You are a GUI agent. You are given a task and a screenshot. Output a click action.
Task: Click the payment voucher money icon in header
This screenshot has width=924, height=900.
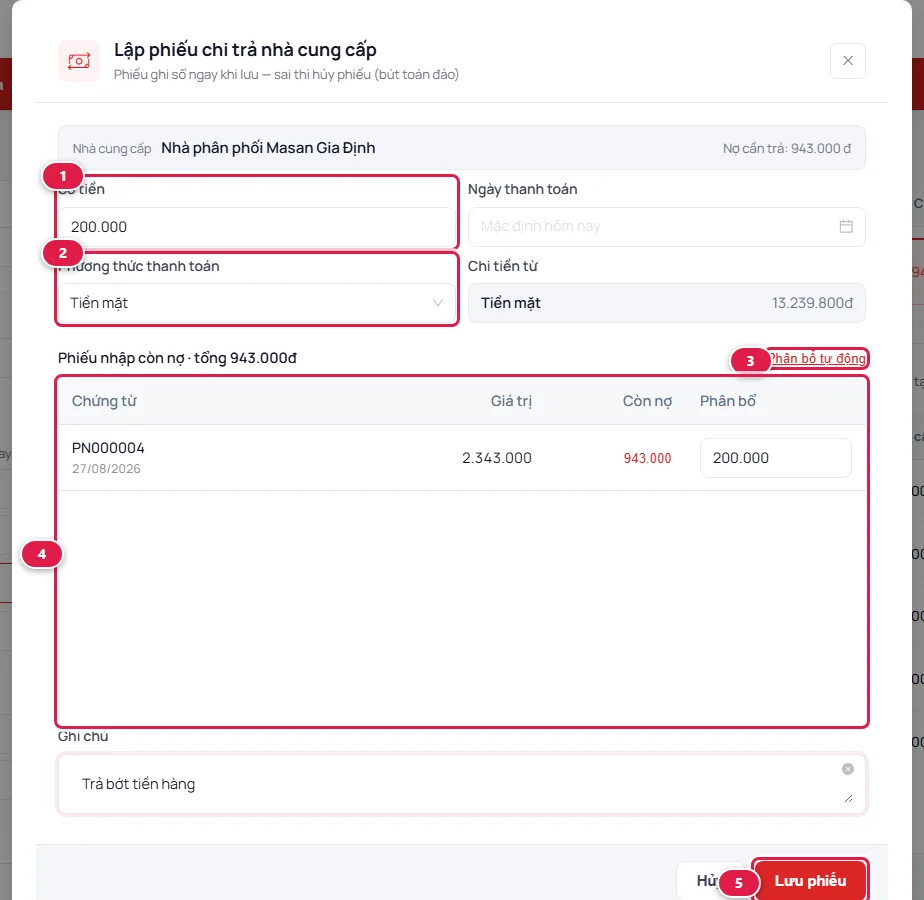click(79, 61)
